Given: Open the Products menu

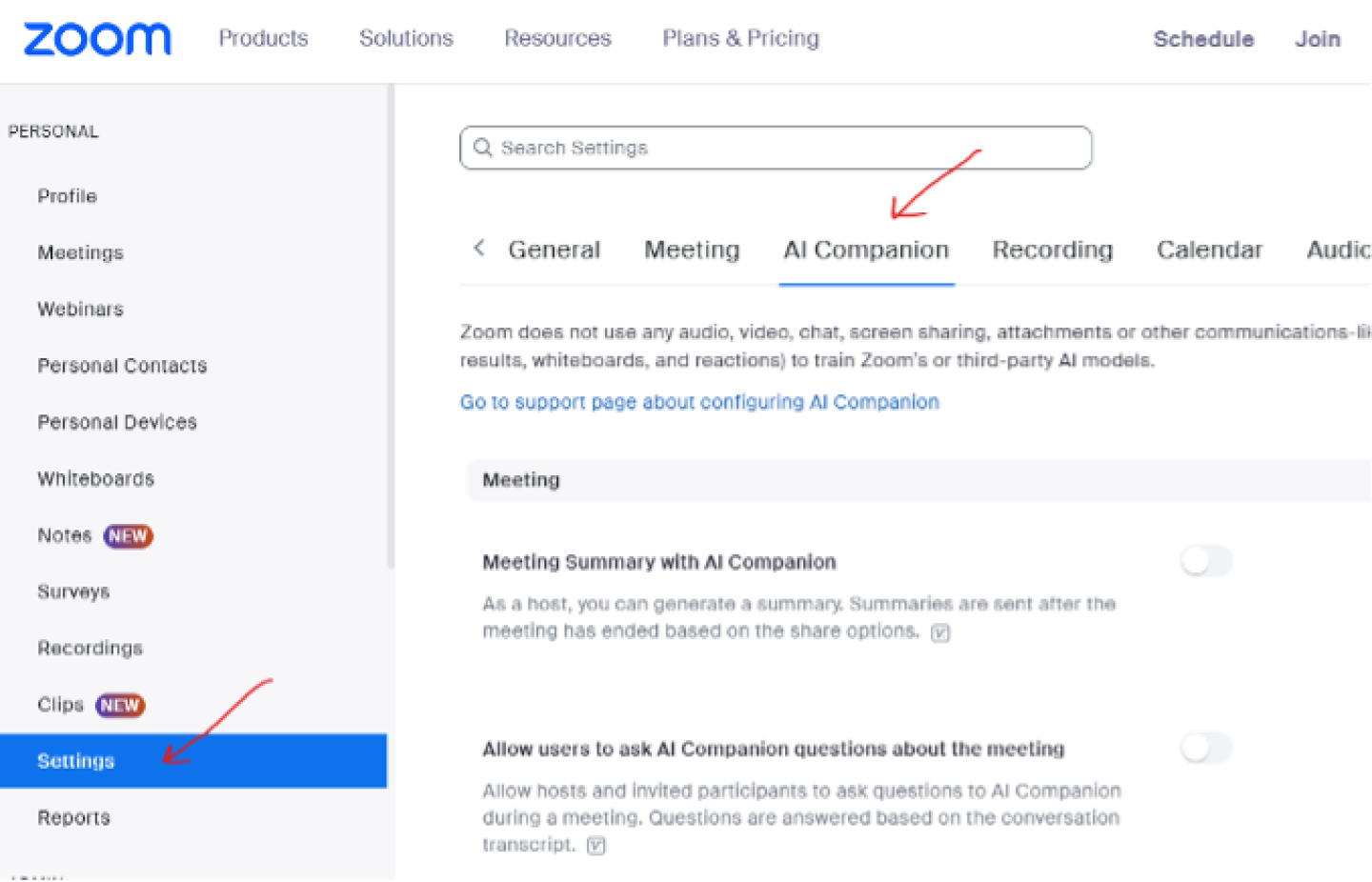Looking at the screenshot, I should 263,38.
